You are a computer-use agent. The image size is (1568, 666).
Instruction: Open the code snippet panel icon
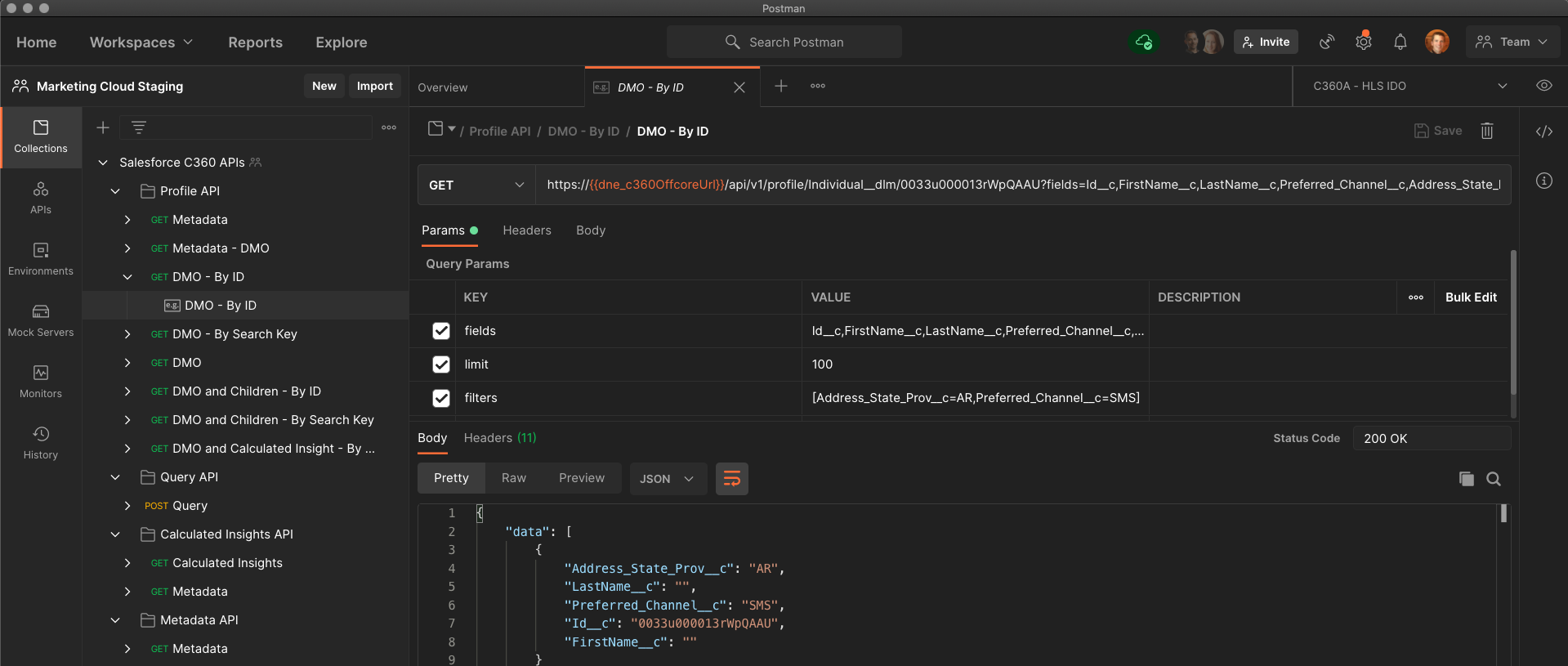(x=1544, y=132)
